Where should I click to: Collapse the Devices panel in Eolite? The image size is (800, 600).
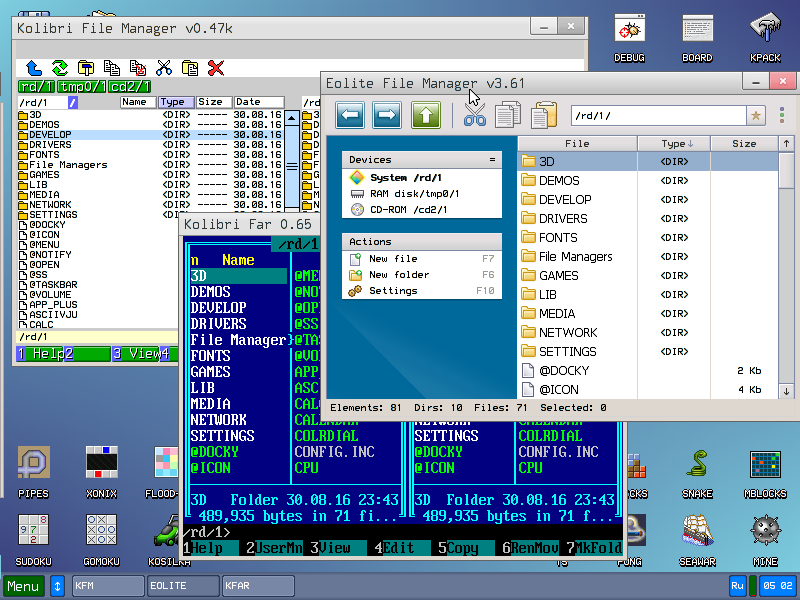pyautogui.click(x=491, y=160)
